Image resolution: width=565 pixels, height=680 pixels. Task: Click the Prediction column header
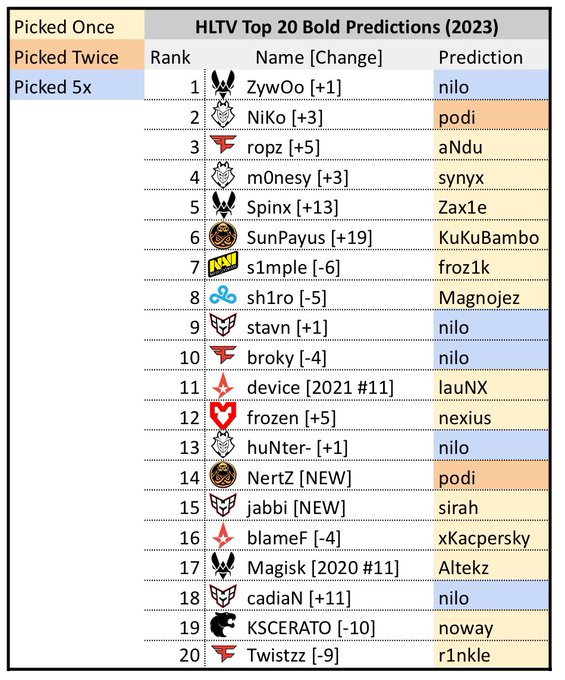point(480,57)
